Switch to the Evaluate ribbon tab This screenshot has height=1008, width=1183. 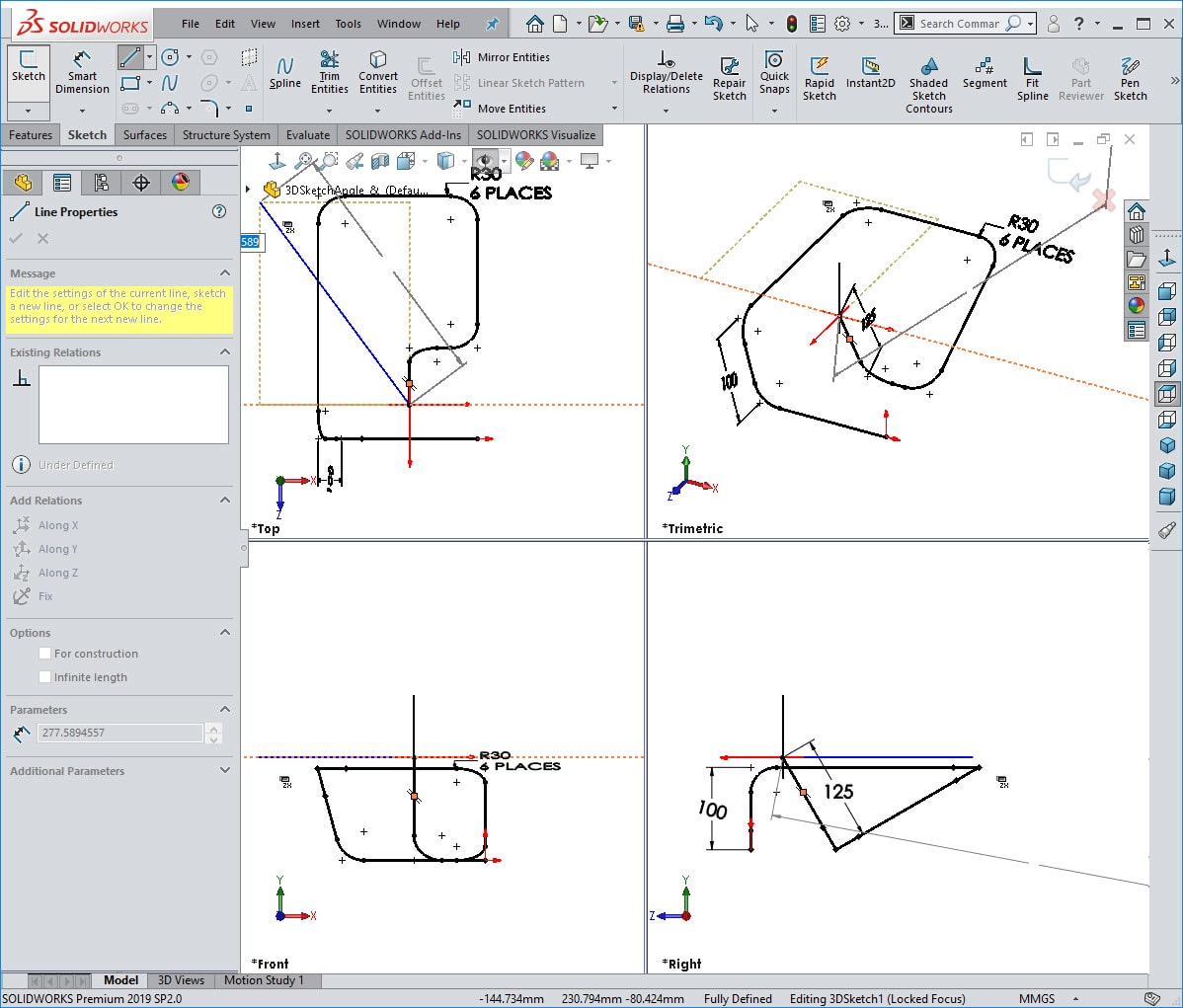pyautogui.click(x=307, y=134)
